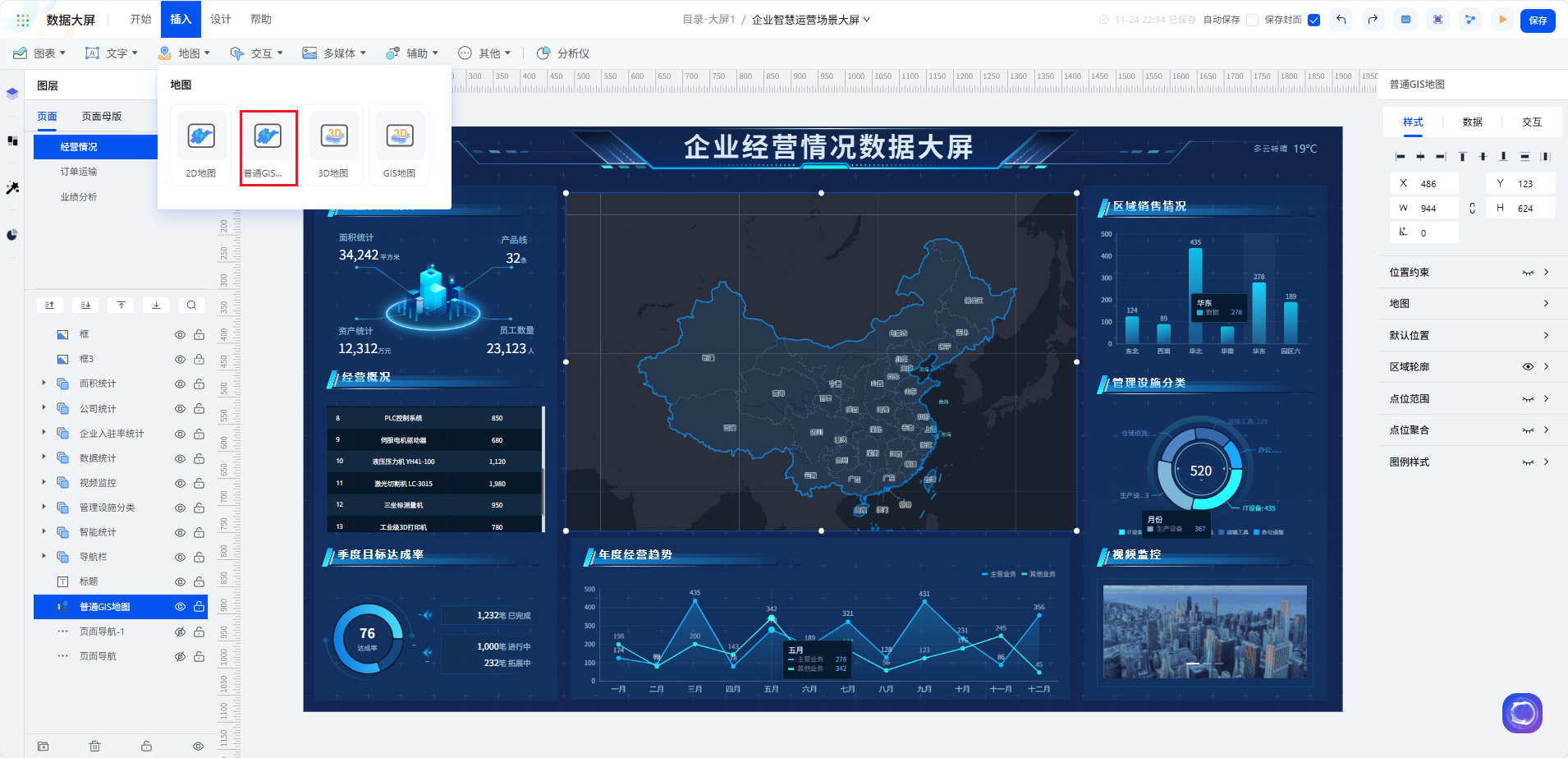Hide the 面积统计 layer
This screenshot has width=1568, height=758.
(180, 384)
